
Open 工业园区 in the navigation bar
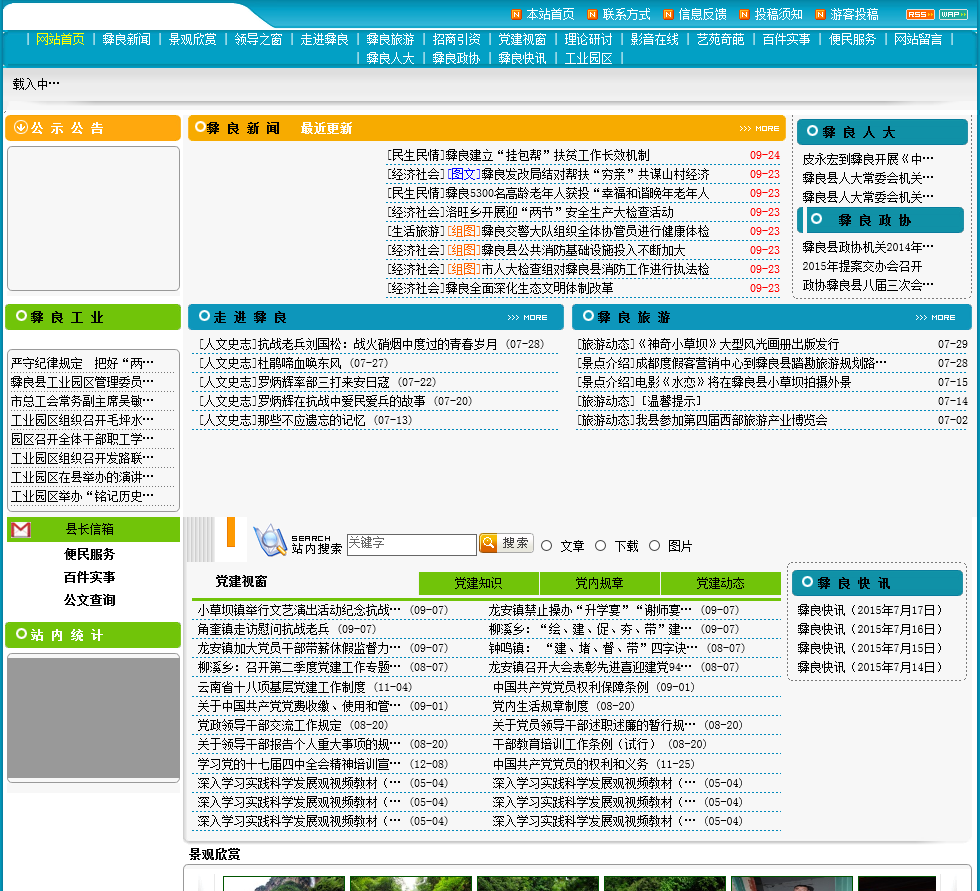pyautogui.click(x=589, y=59)
